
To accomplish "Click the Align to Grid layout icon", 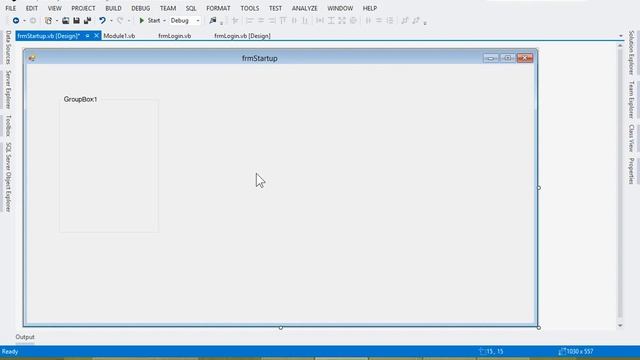I will click(235, 20).
